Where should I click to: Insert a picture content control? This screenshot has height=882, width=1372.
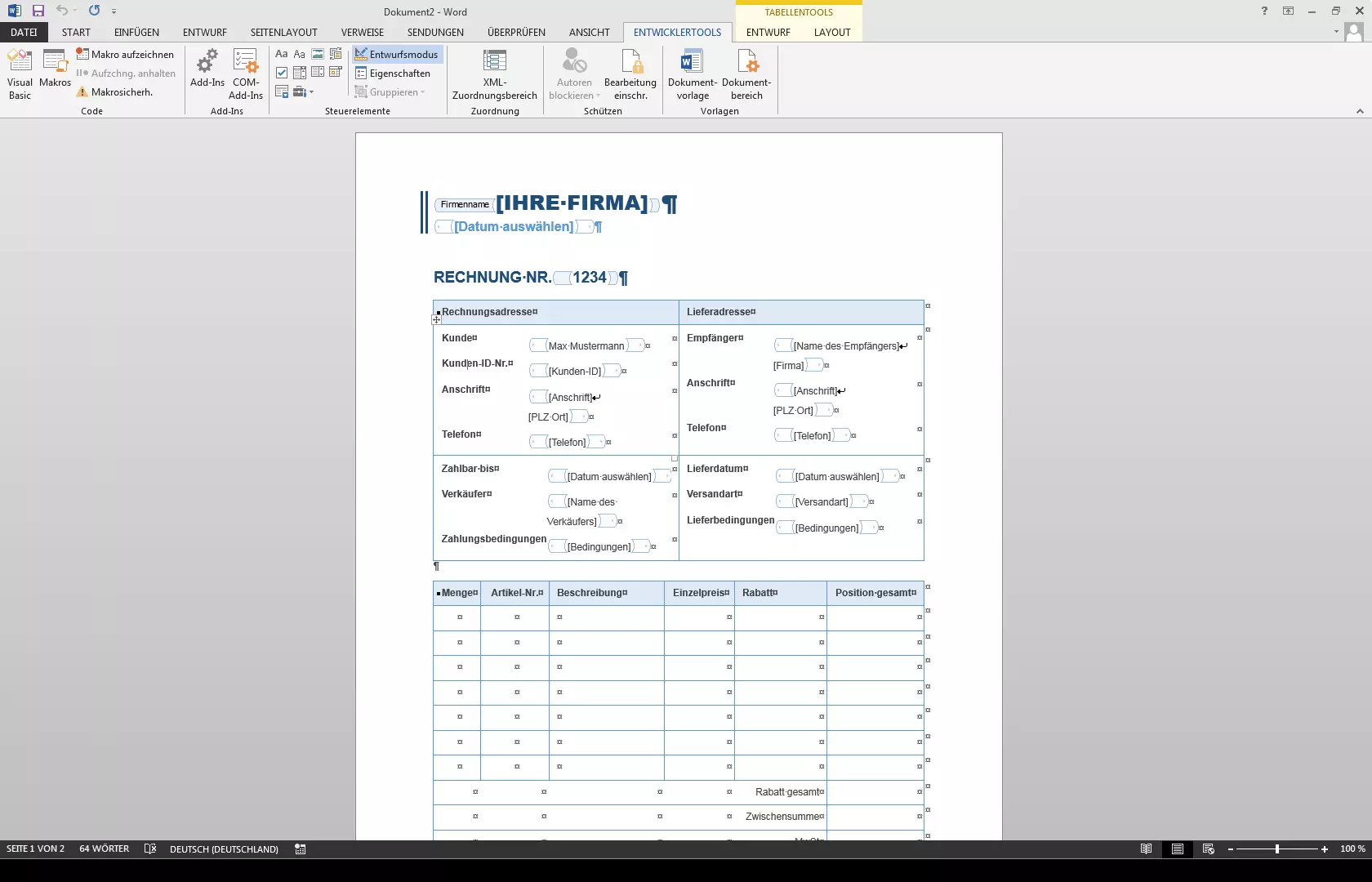318,54
